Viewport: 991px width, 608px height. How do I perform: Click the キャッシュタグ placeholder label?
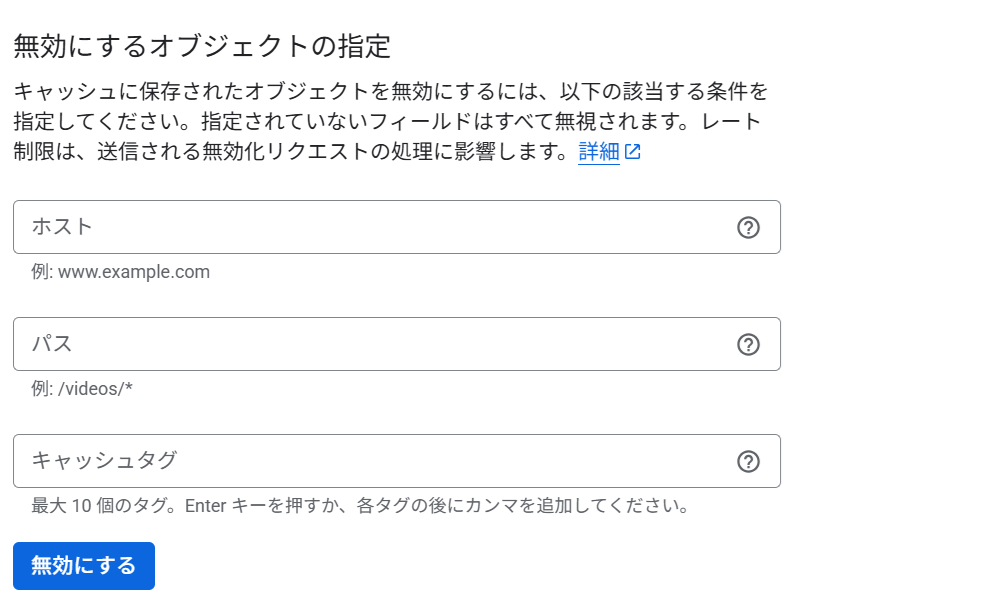tap(104, 460)
